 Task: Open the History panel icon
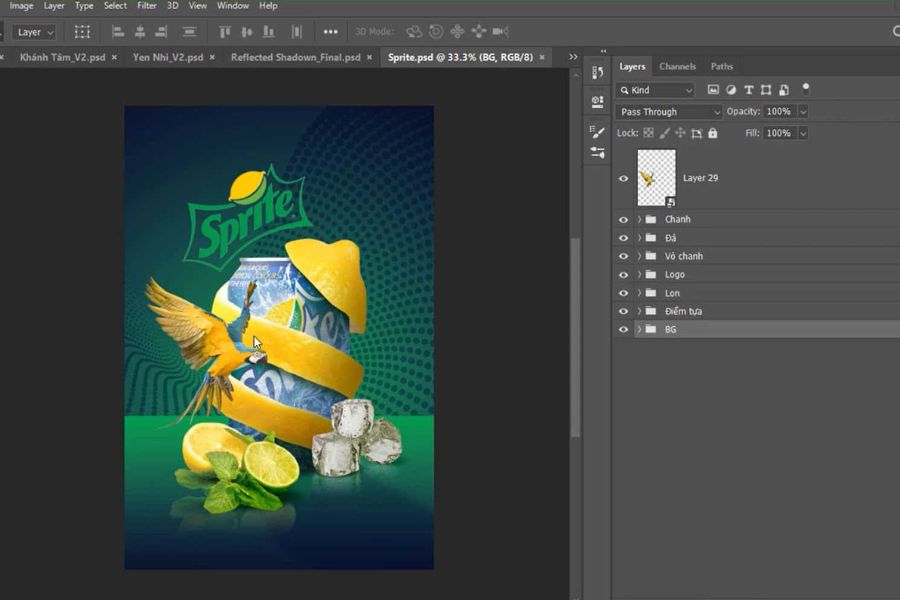point(598,72)
